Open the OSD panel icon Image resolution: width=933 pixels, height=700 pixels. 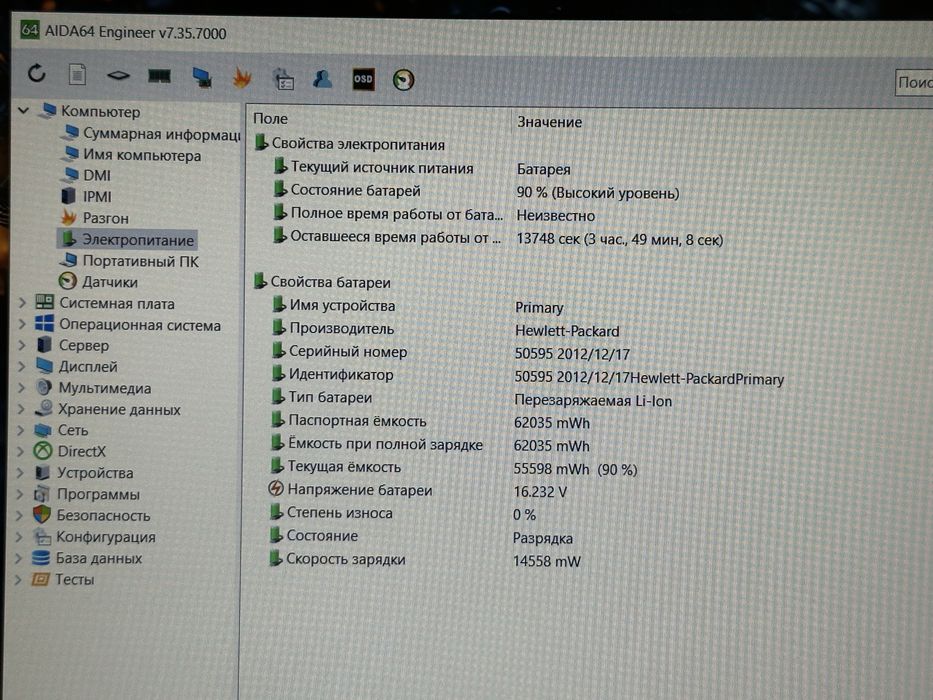pyautogui.click(x=363, y=79)
